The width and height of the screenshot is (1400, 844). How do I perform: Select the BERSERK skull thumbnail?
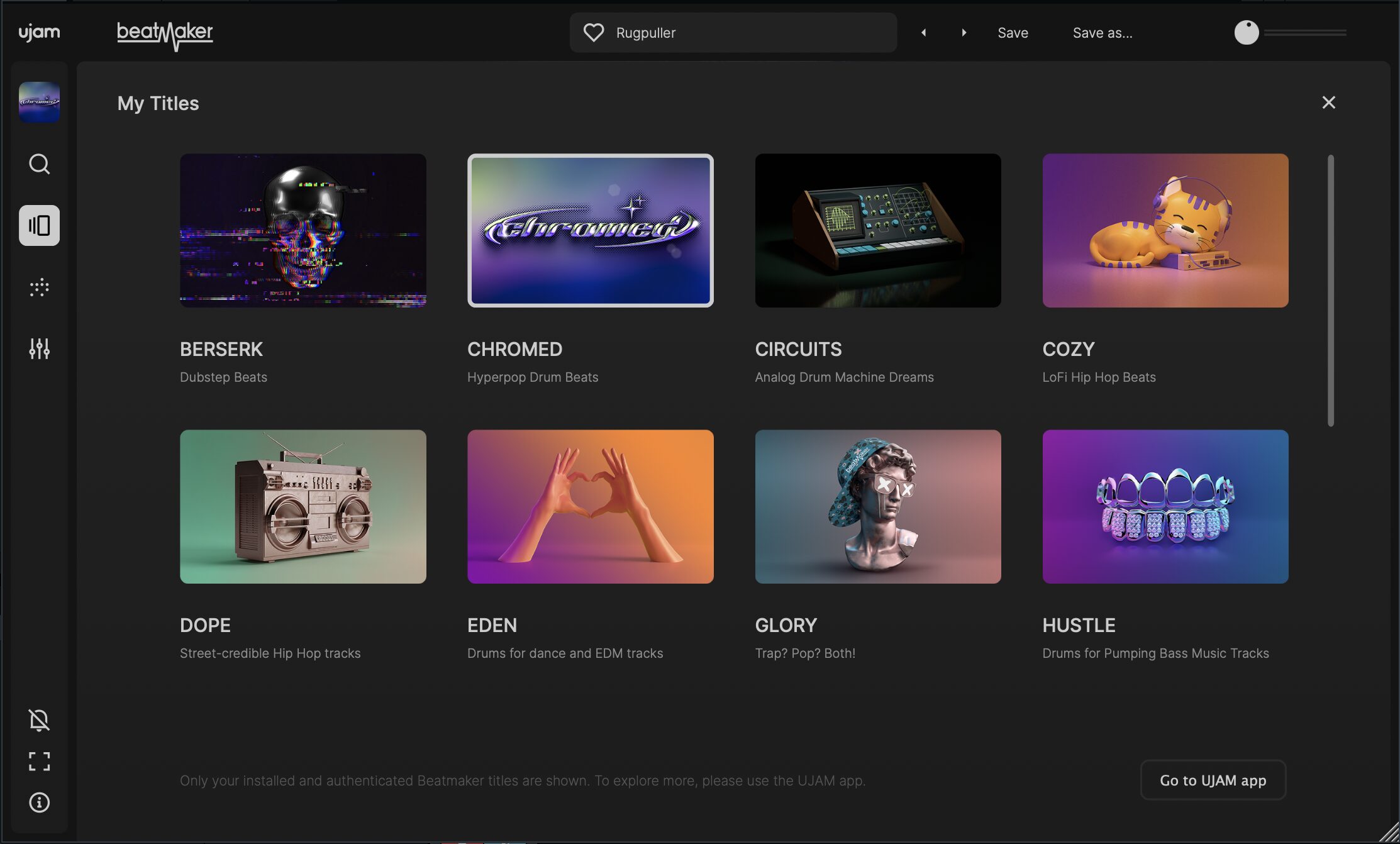tap(303, 230)
